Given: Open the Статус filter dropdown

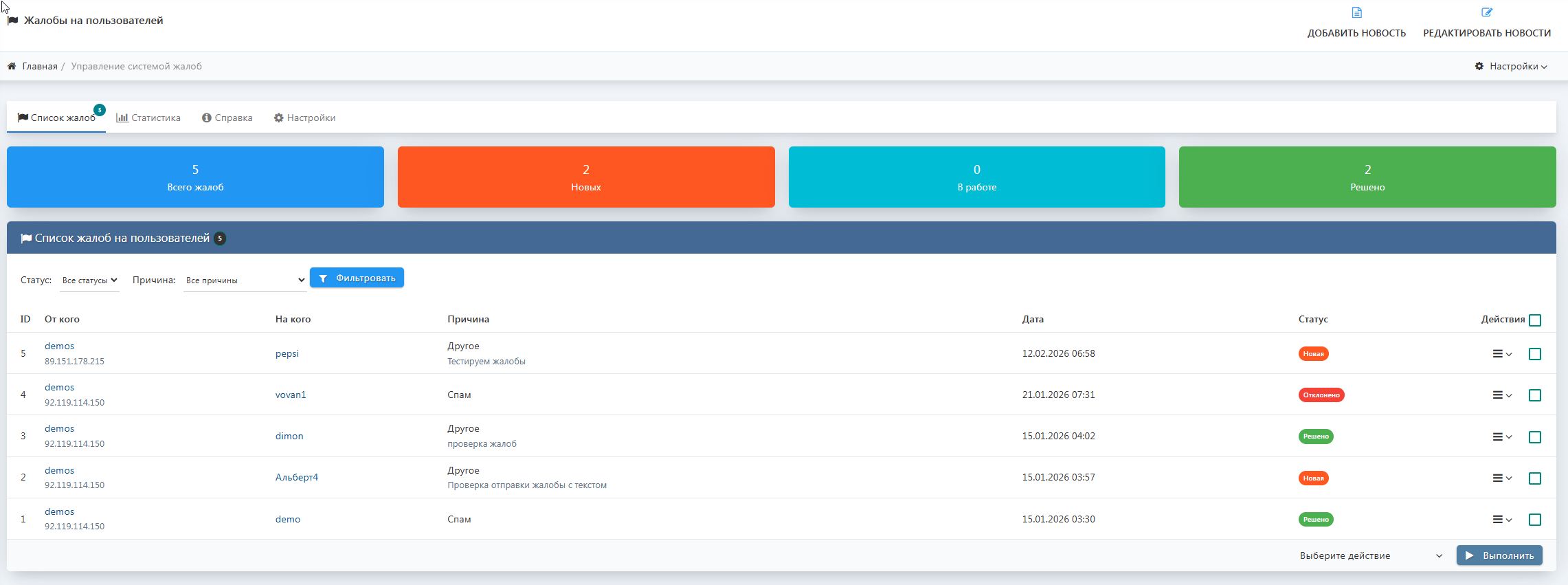Looking at the screenshot, I should click(89, 280).
